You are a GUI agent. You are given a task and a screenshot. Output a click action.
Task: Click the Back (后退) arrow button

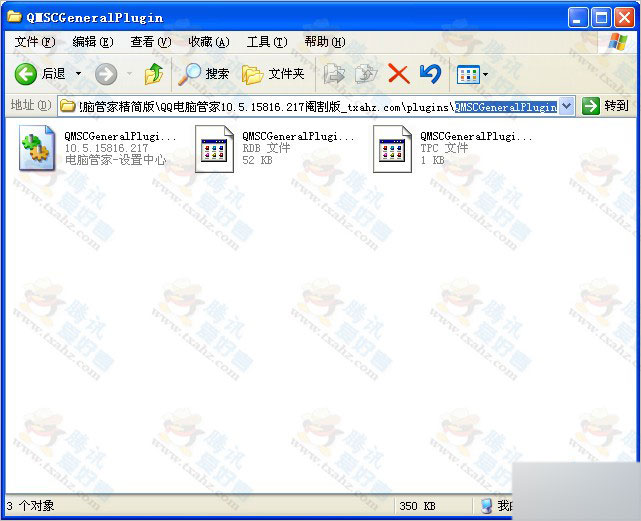[x=27, y=74]
